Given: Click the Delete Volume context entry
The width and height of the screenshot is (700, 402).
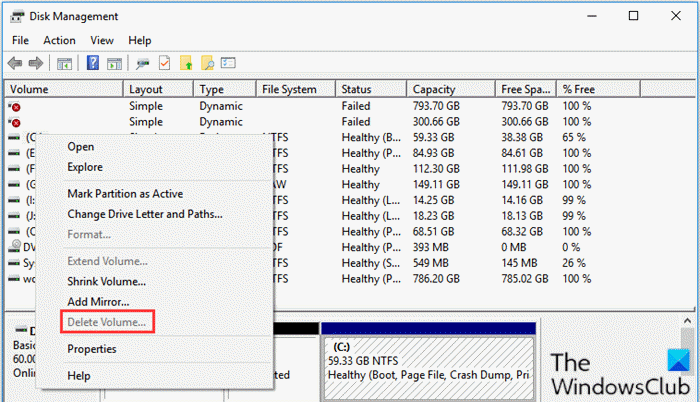Looking at the screenshot, I should pos(106,322).
